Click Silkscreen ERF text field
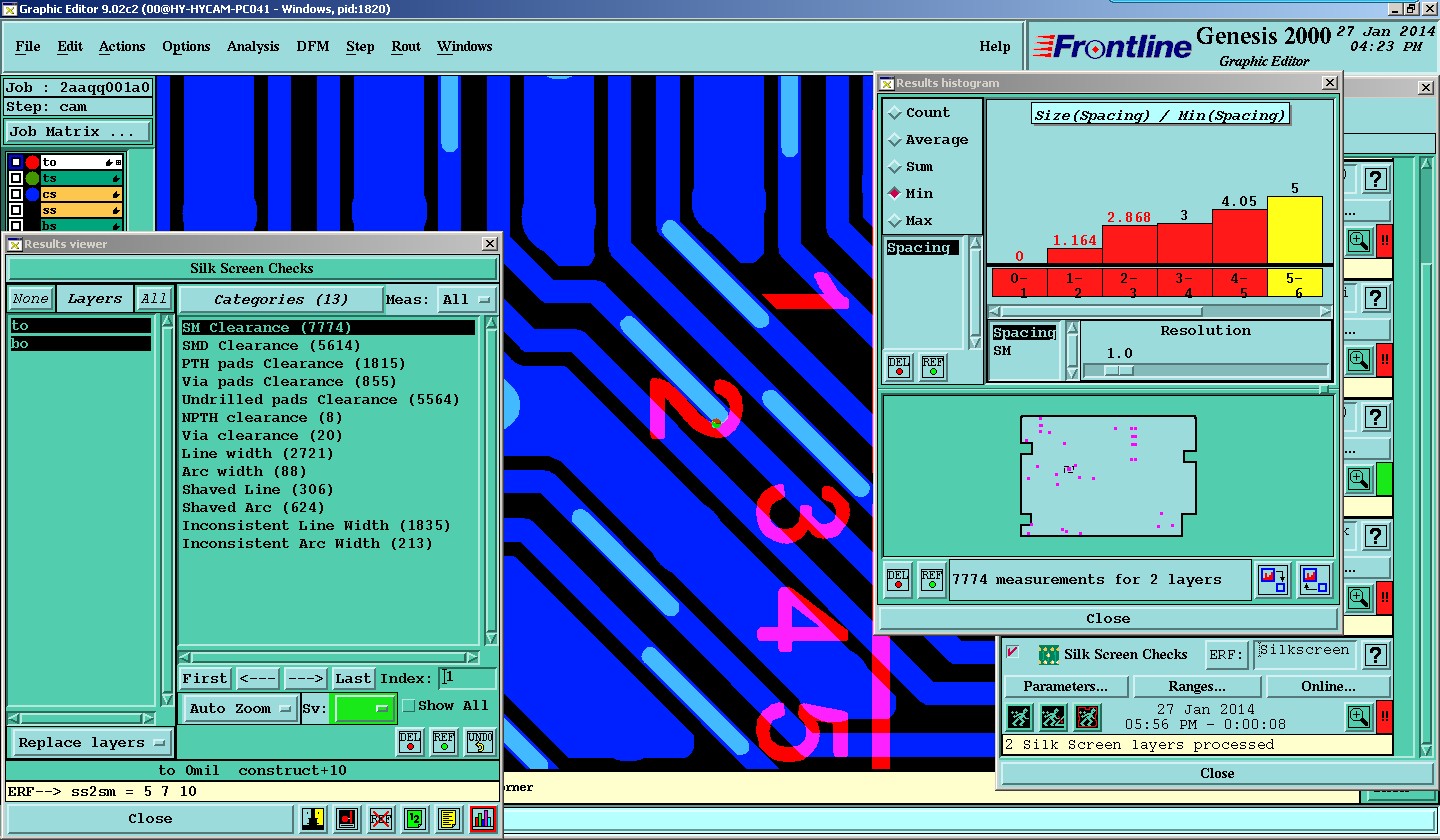This screenshot has height=840, width=1440. point(1306,653)
